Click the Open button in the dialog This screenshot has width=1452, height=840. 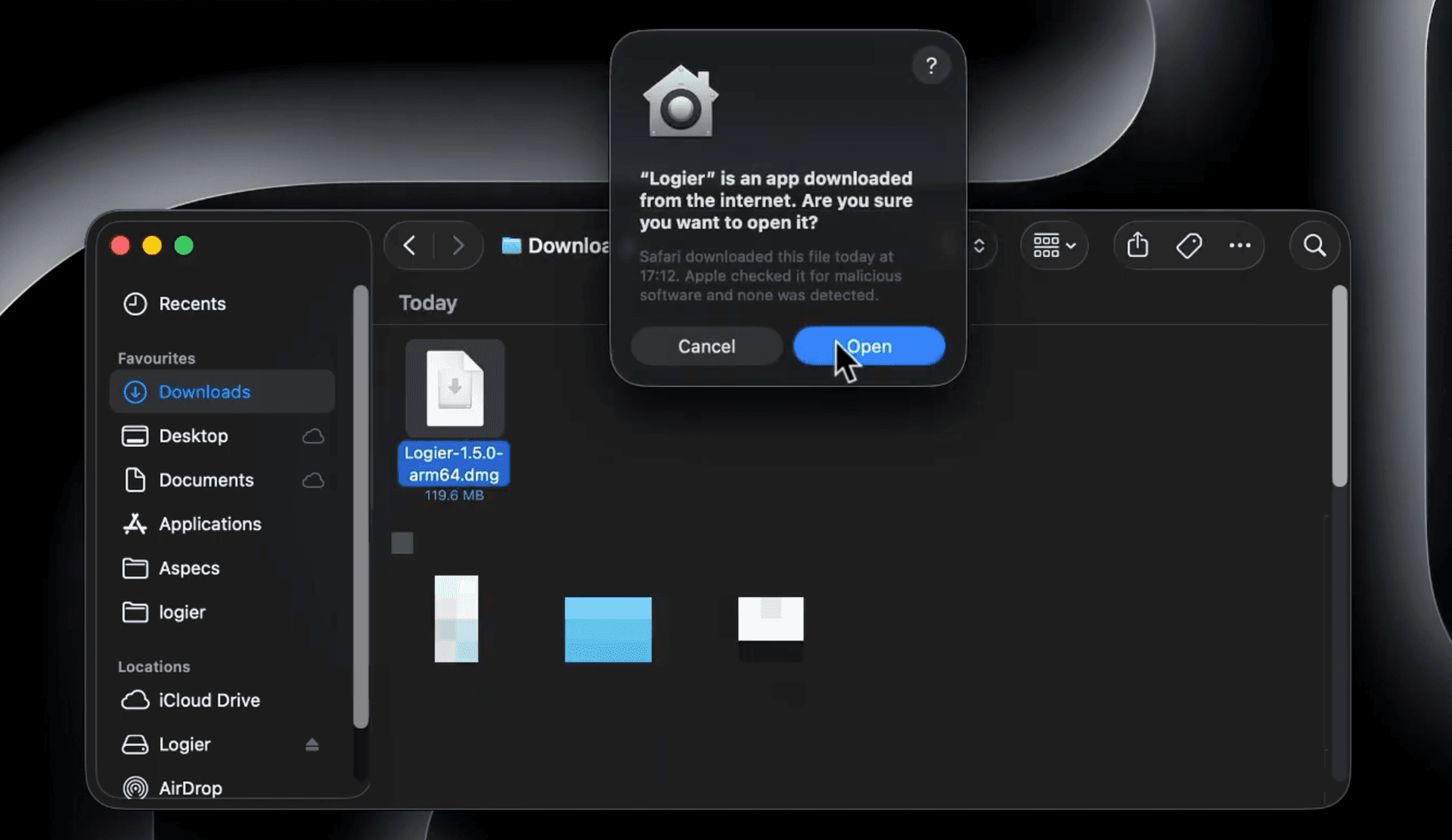point(869,346)
